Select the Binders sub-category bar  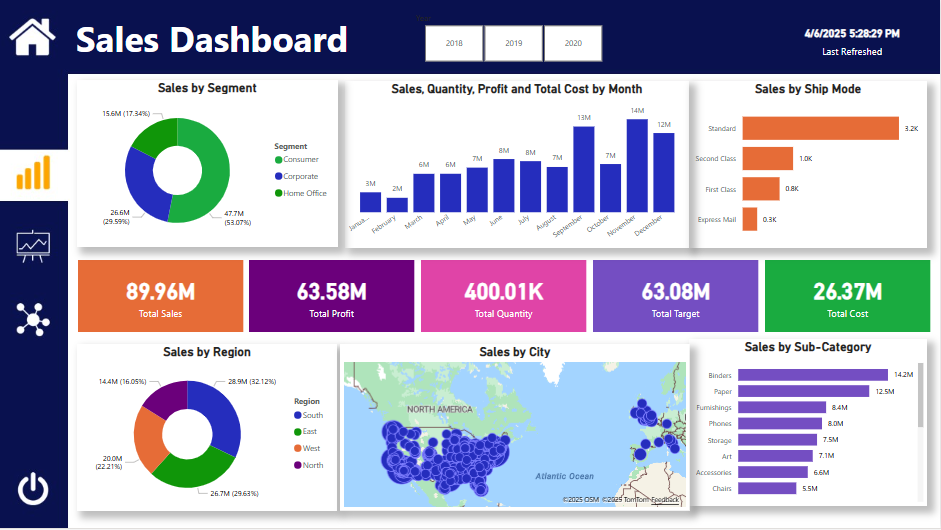pyautogui.click(x=813, y=375)
